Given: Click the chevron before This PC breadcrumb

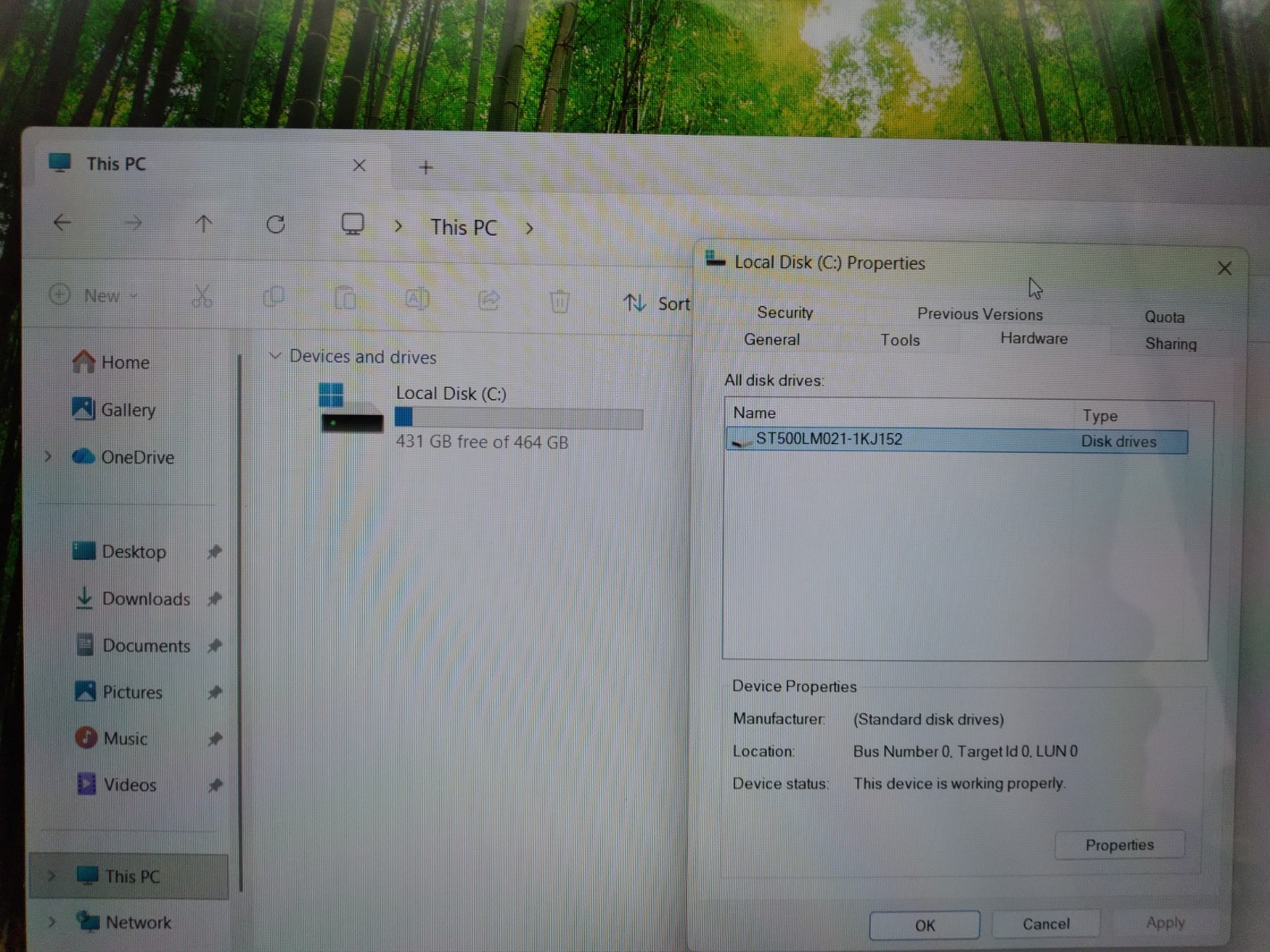Looking at the screenshot, I should (398, 226).
